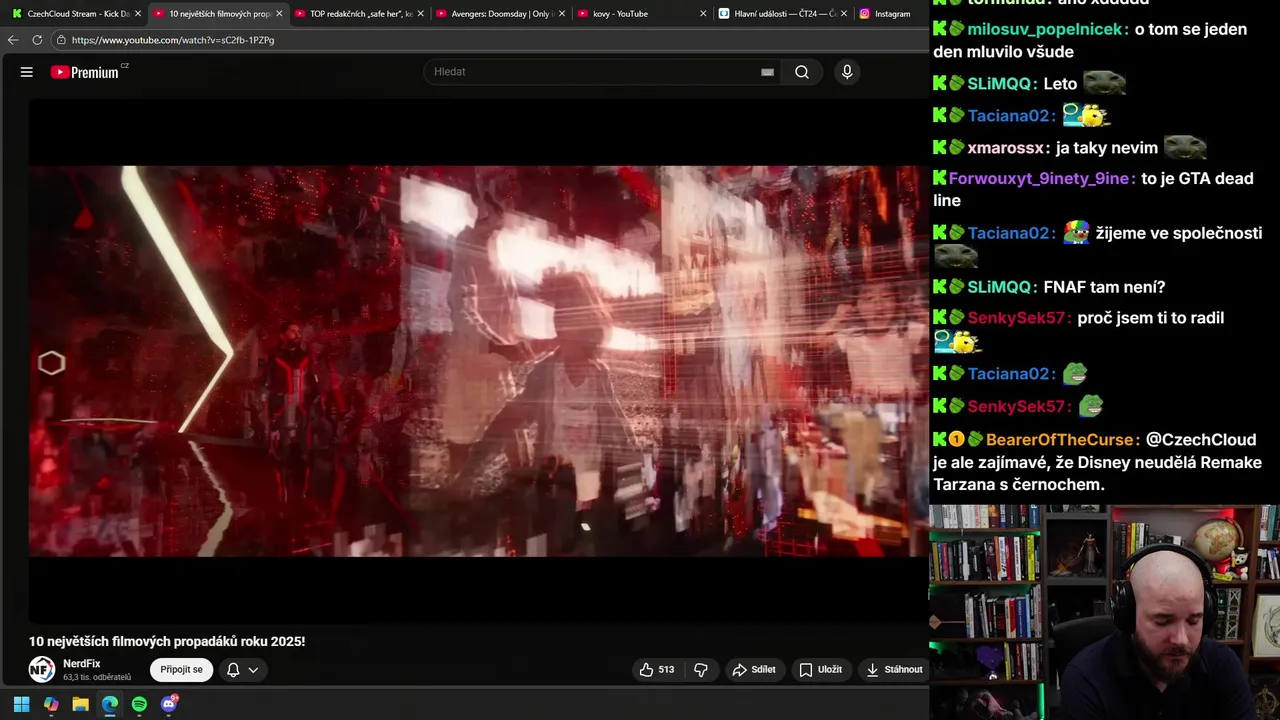Open Copilot from the taskbar
This screenshot has width=1280, height=720.
pyautogui.click(x=51, y=704)
